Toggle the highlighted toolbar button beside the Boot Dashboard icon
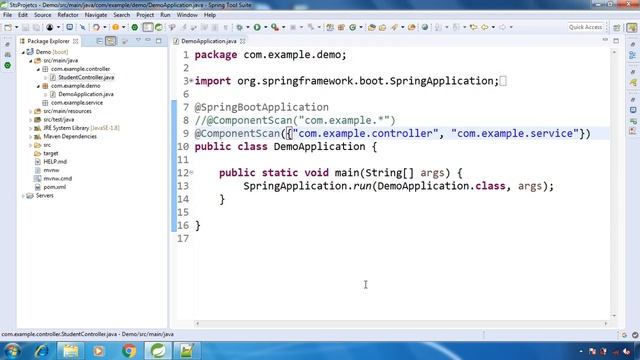The width and height of the screenshot is (640, 360). click(x=148, y=27)
